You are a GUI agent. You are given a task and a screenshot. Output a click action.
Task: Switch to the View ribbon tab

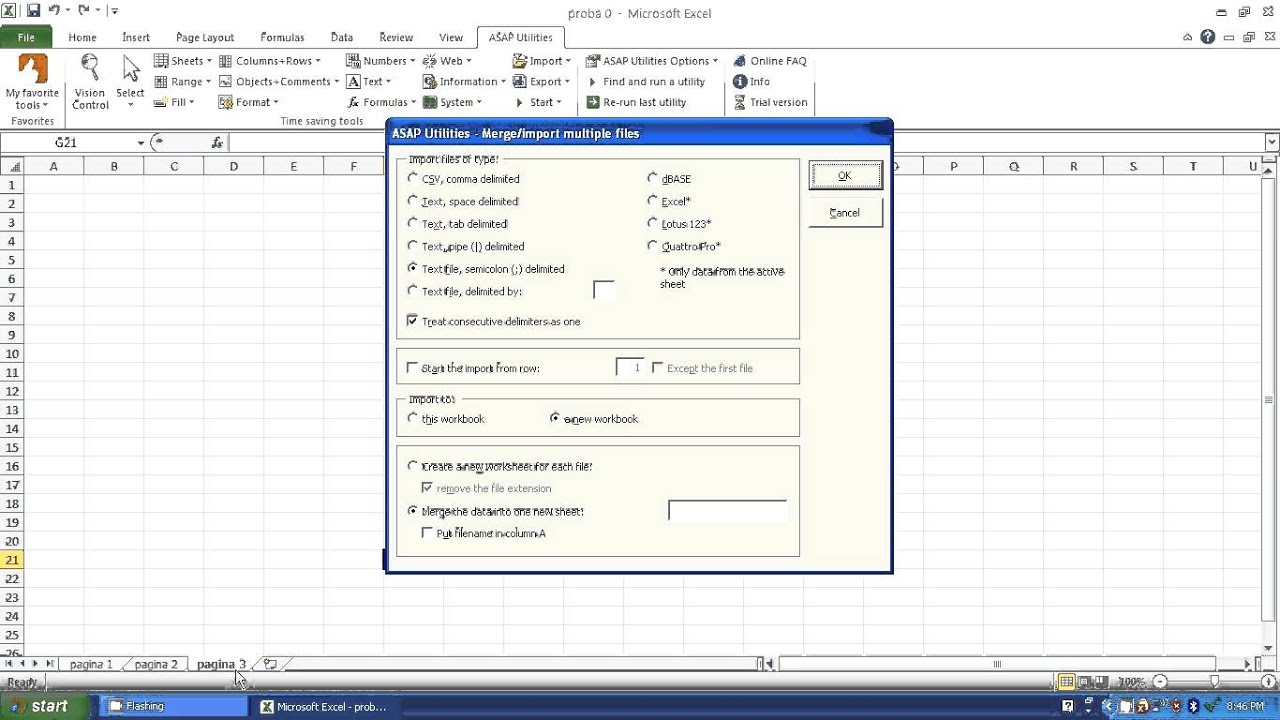pyautogui.click(x=451, y=37)
